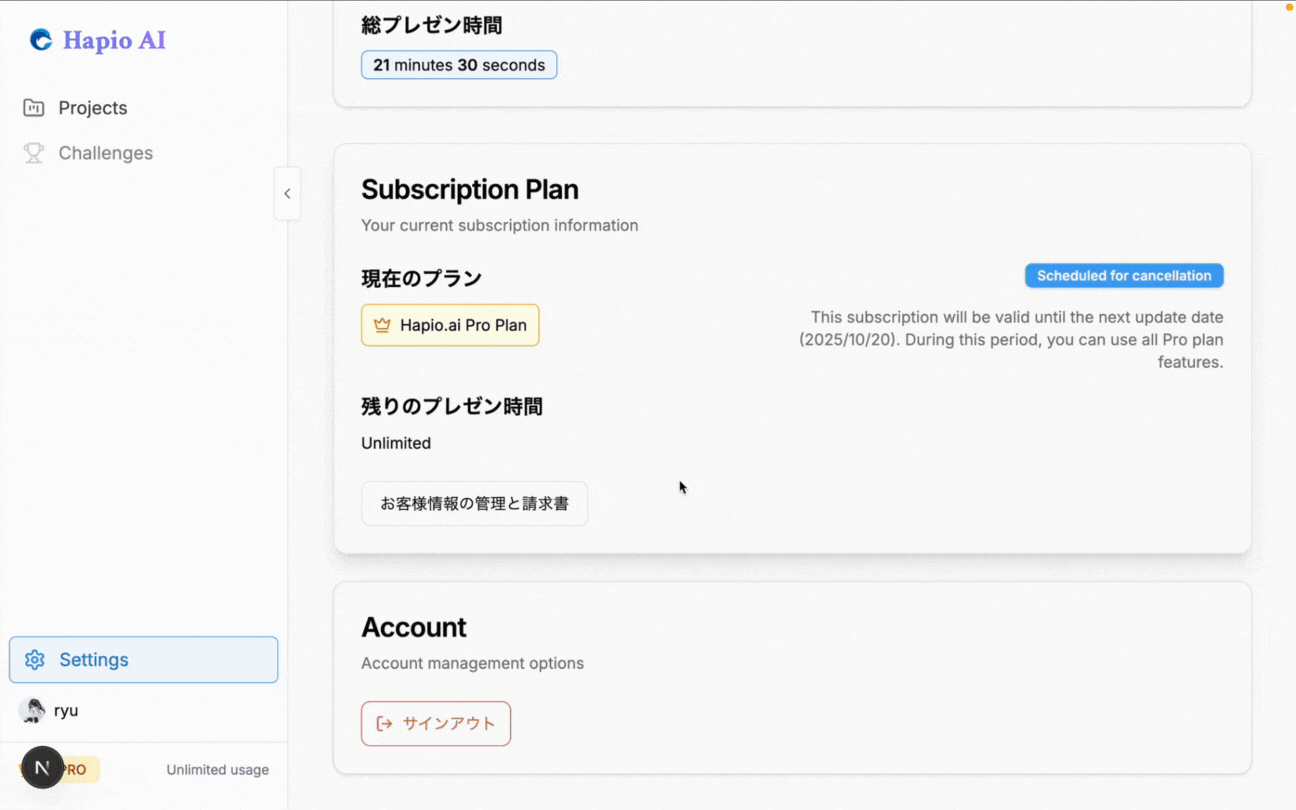Click the Challenges trophy icon

point(34,153)
